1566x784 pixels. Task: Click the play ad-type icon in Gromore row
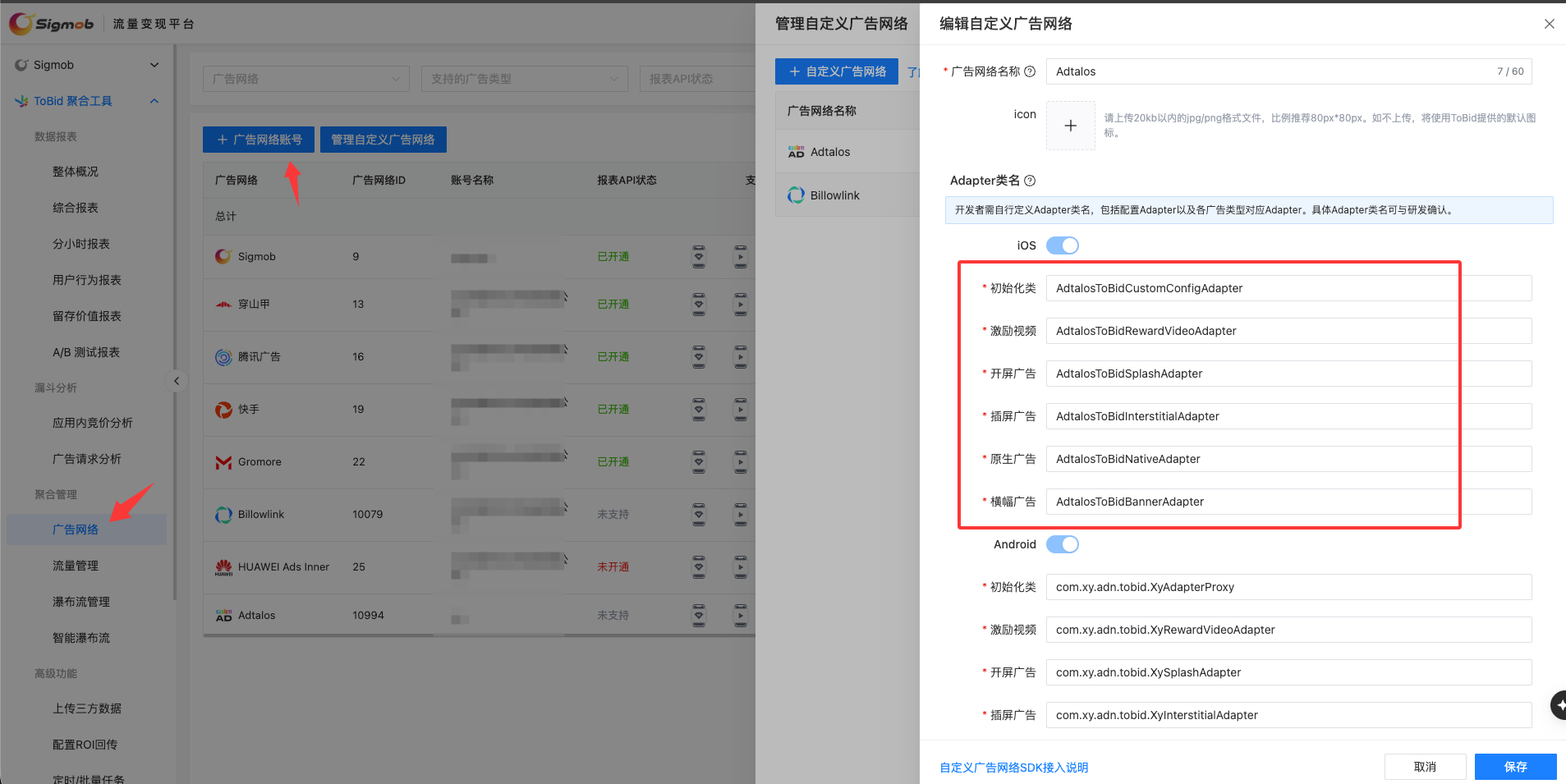click(x=741, y=462)
